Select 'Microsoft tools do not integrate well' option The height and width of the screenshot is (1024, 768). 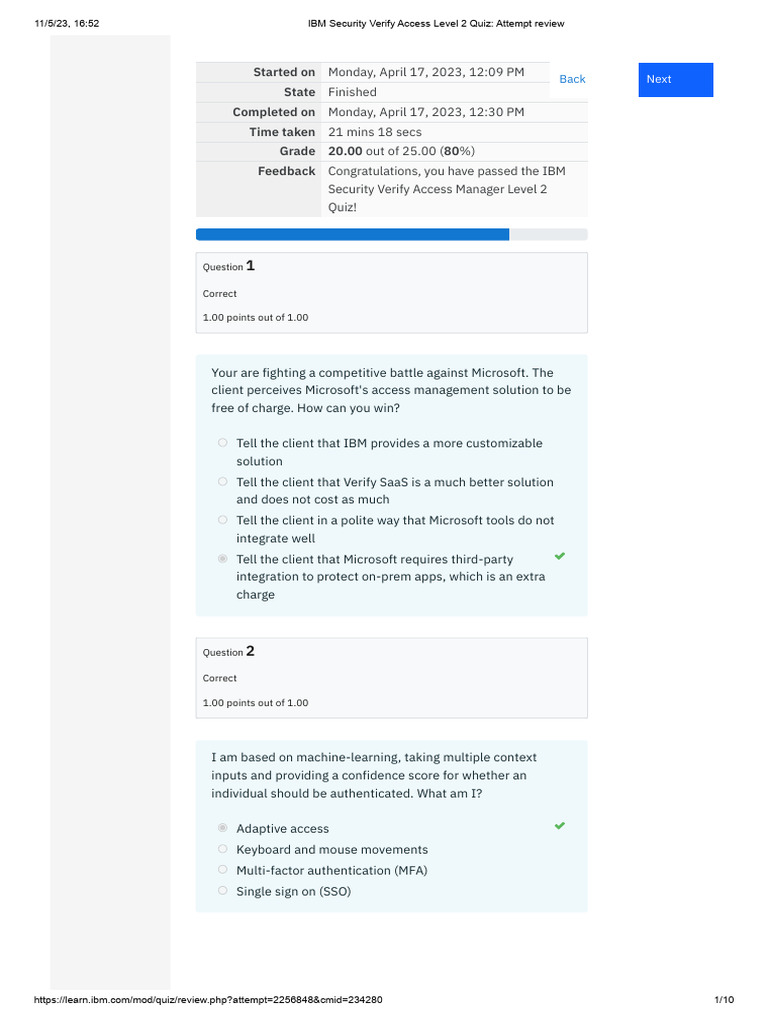pyautogui.click(x=222, y=520)
